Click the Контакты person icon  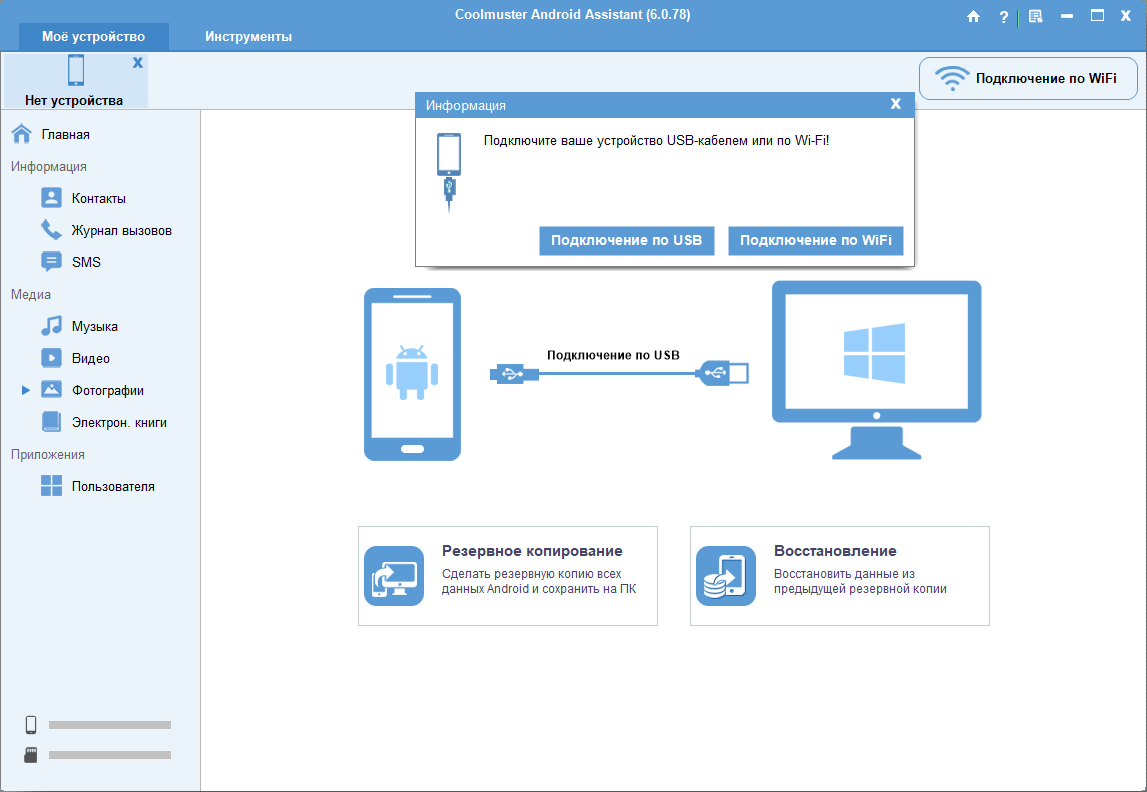click(x=51, y=197)
